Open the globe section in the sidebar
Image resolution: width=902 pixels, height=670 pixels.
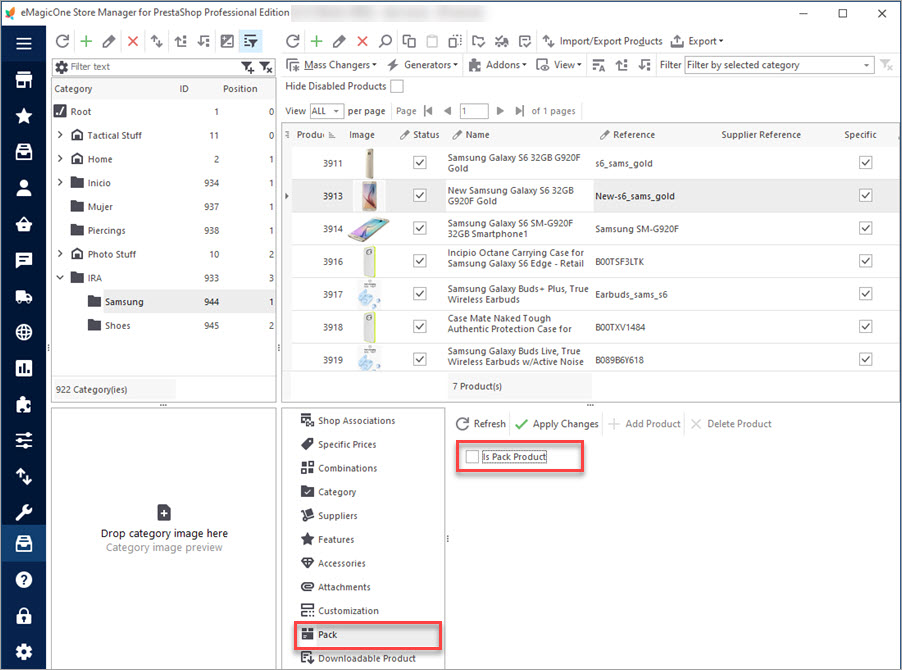click(x=24, y=332)
